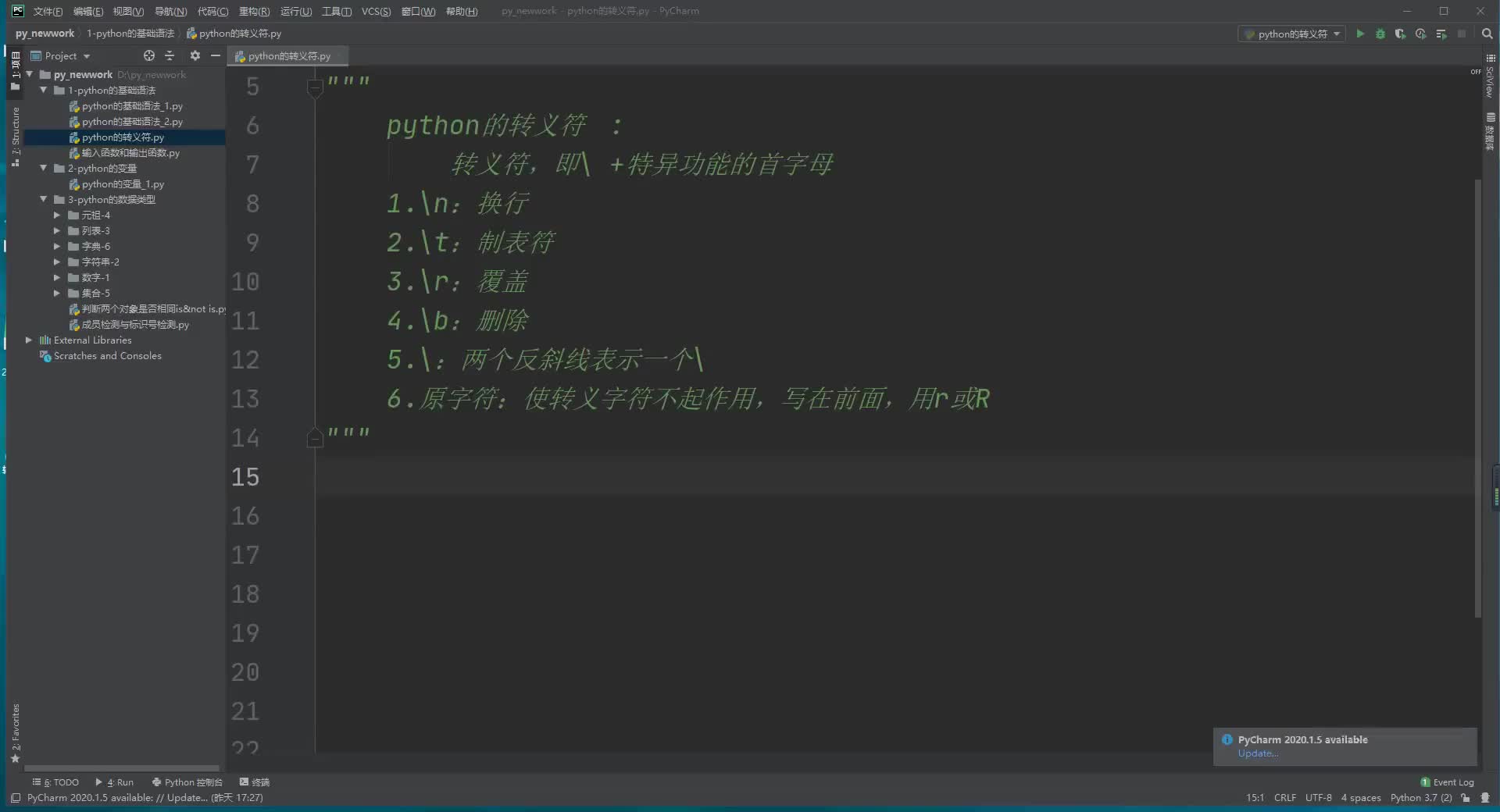Select 输入函数和输出函数.py file
1500x812 pixels.
tap(130, 152)
